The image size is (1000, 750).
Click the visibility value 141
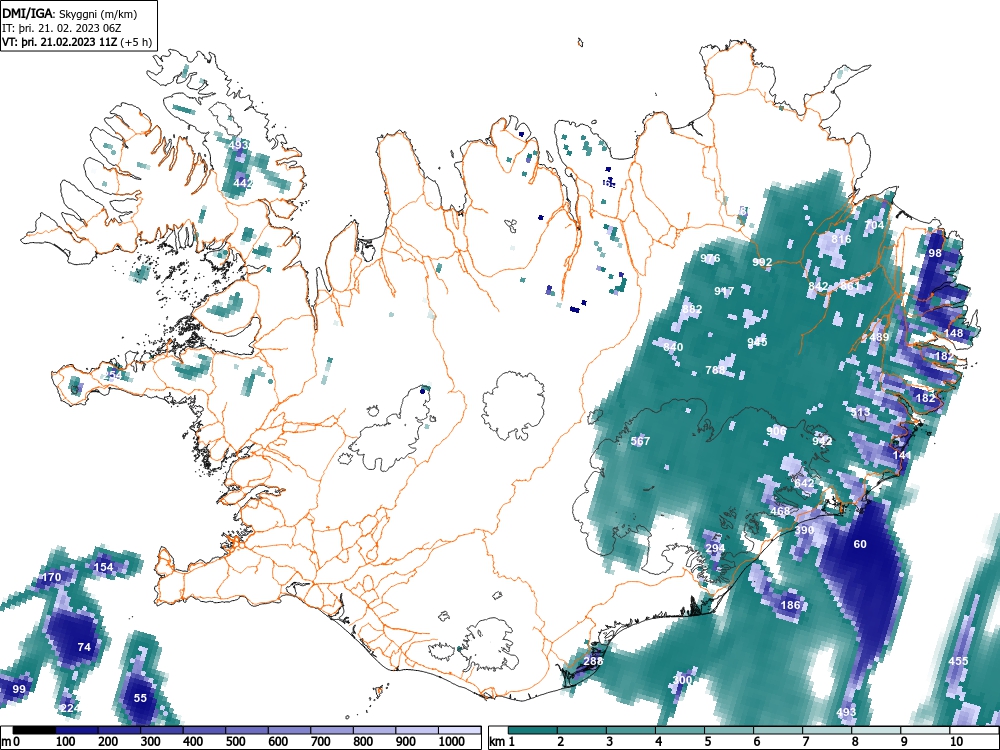(x=902, y=455)
